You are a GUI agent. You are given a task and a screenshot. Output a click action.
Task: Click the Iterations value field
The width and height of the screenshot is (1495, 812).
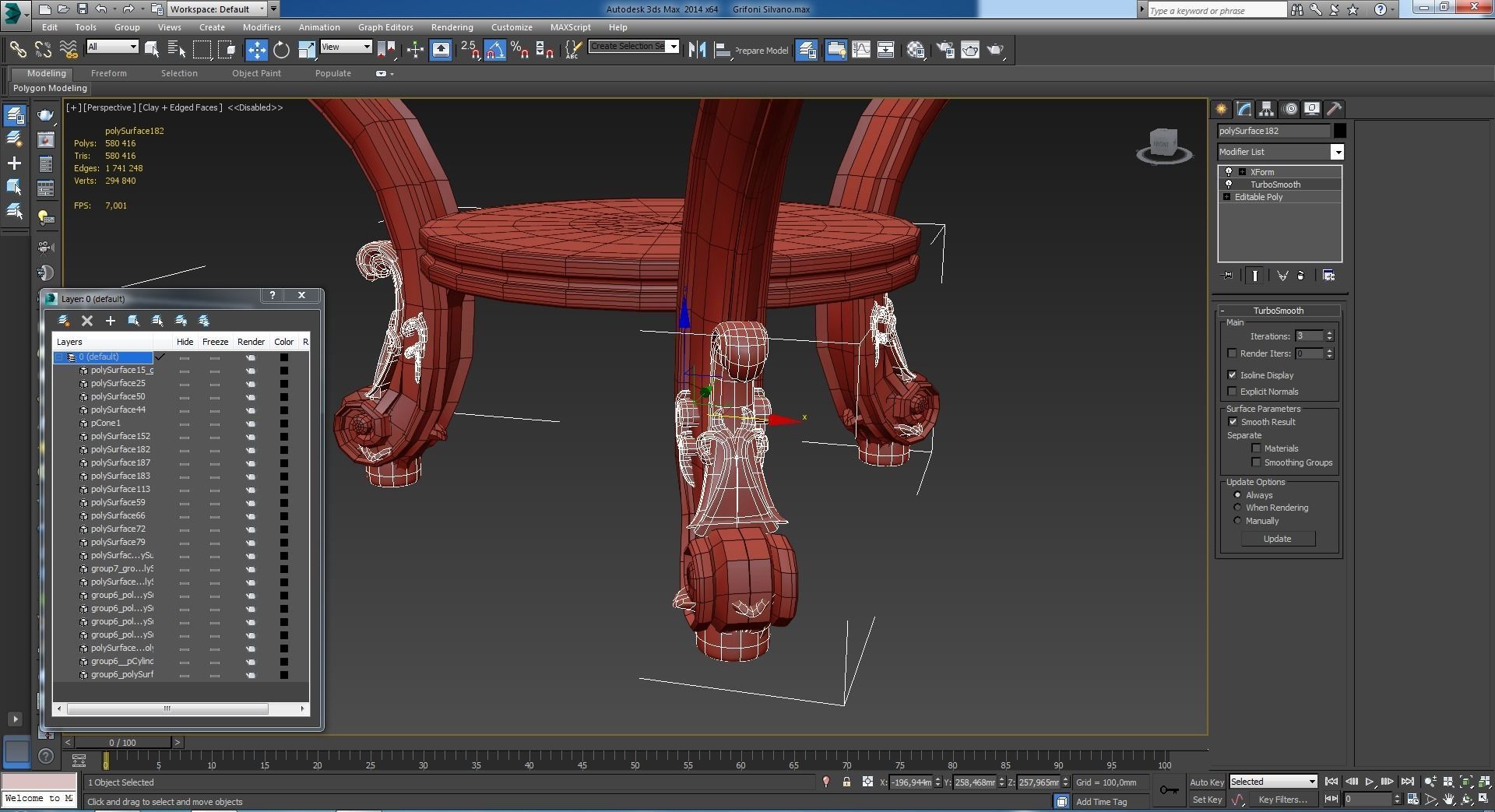click(x=1309, y=336)
